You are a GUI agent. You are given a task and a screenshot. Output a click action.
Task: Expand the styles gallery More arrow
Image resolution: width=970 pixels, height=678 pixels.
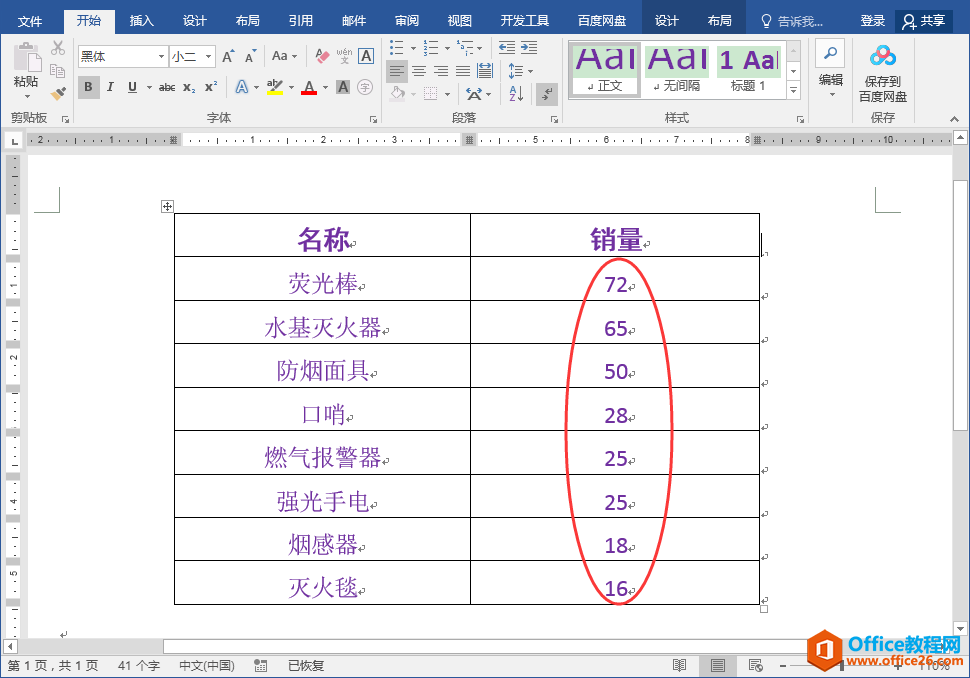click(x=793, y=90)
